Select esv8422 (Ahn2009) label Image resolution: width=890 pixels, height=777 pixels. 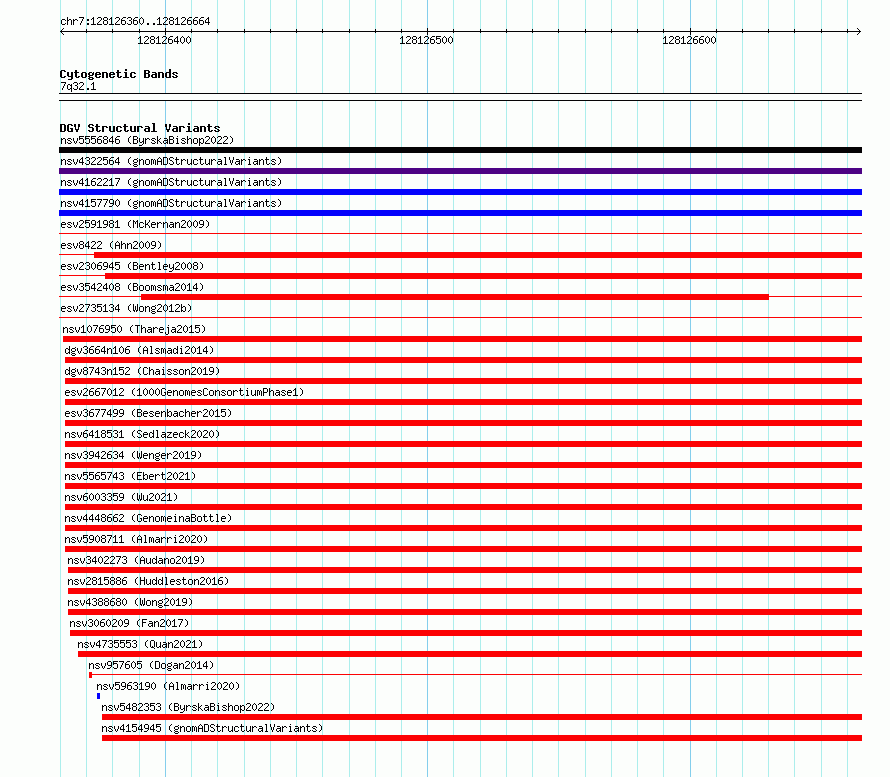111,245
